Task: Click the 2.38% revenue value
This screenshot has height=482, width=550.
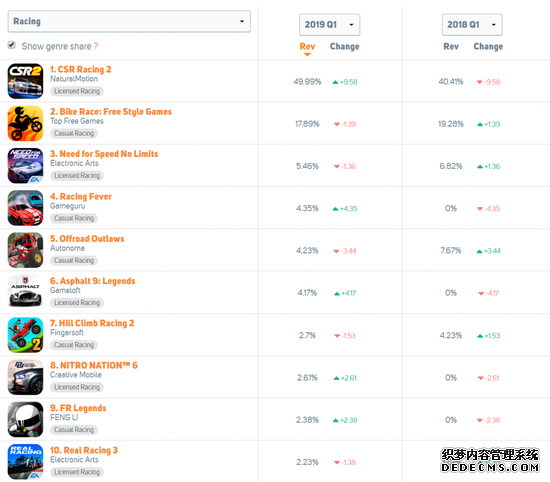Action: pyautogui.click(x=307, y=420)
